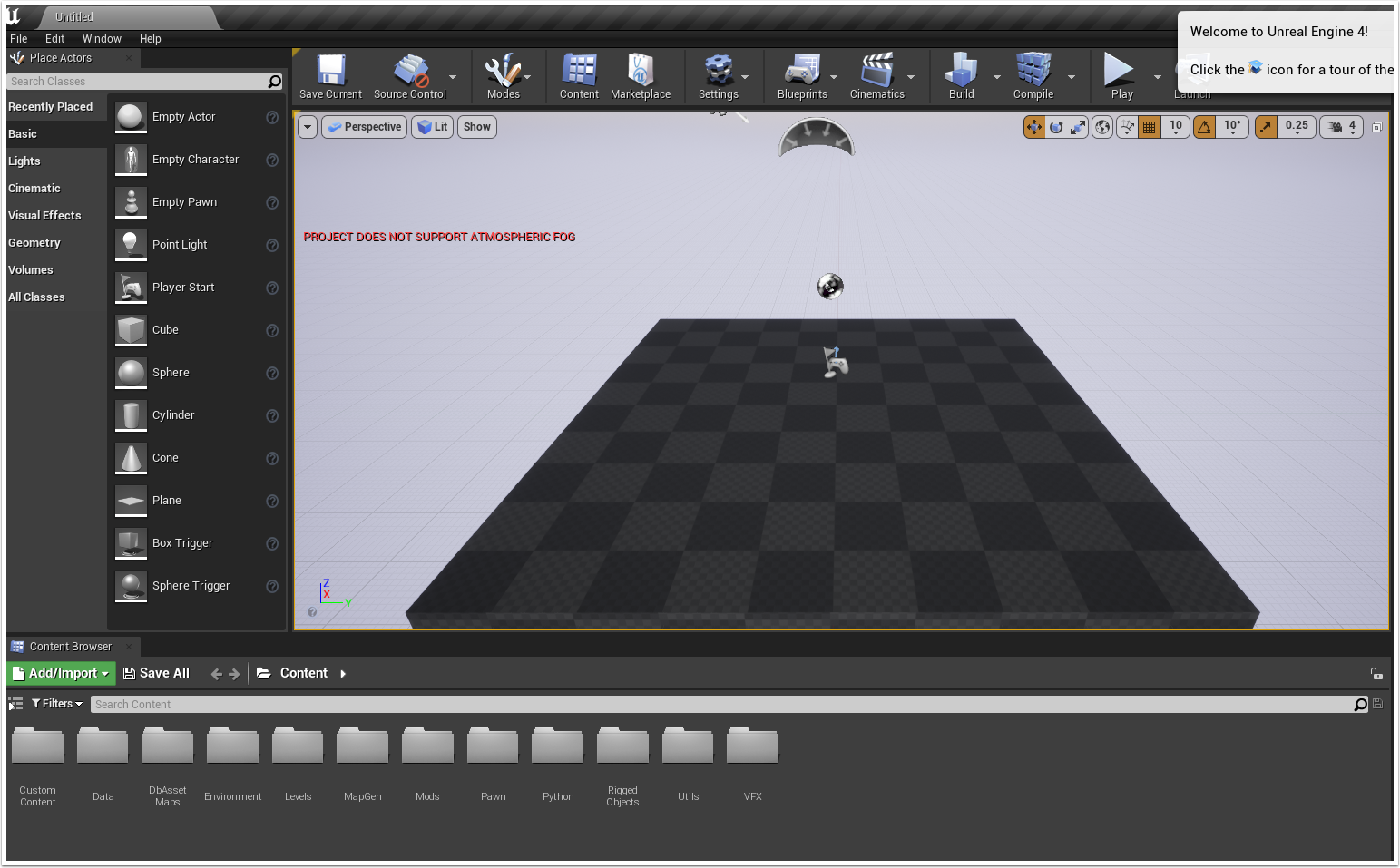
Task: Click the content browser lock icon
Action: coord(1376,673)
